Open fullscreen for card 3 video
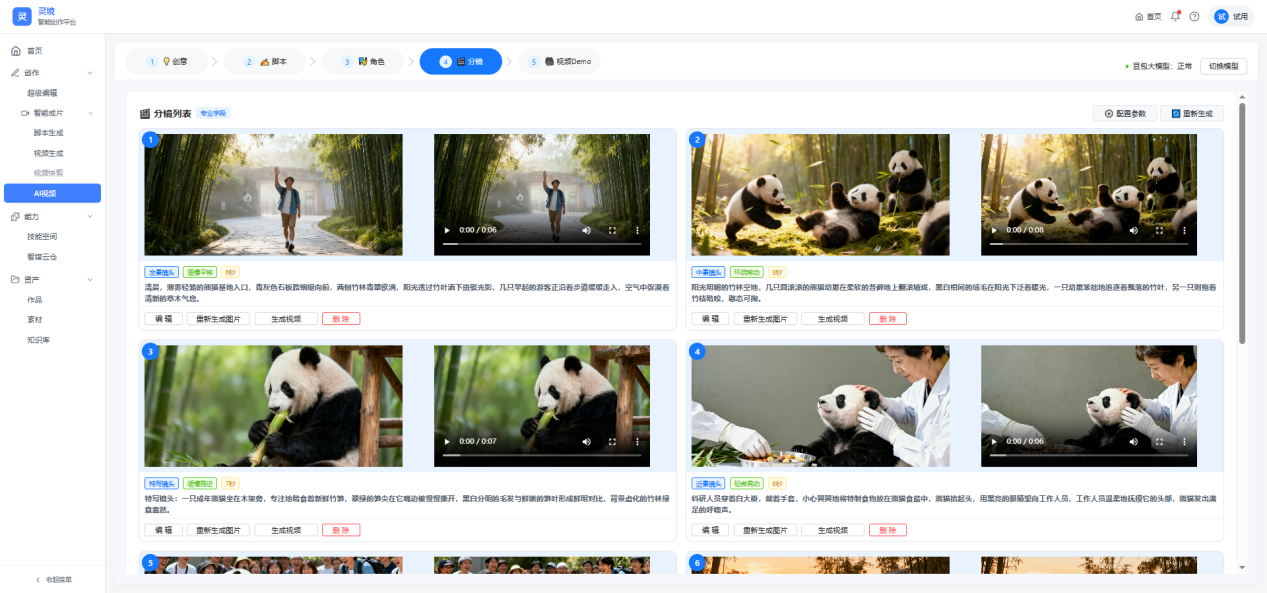 613,441
